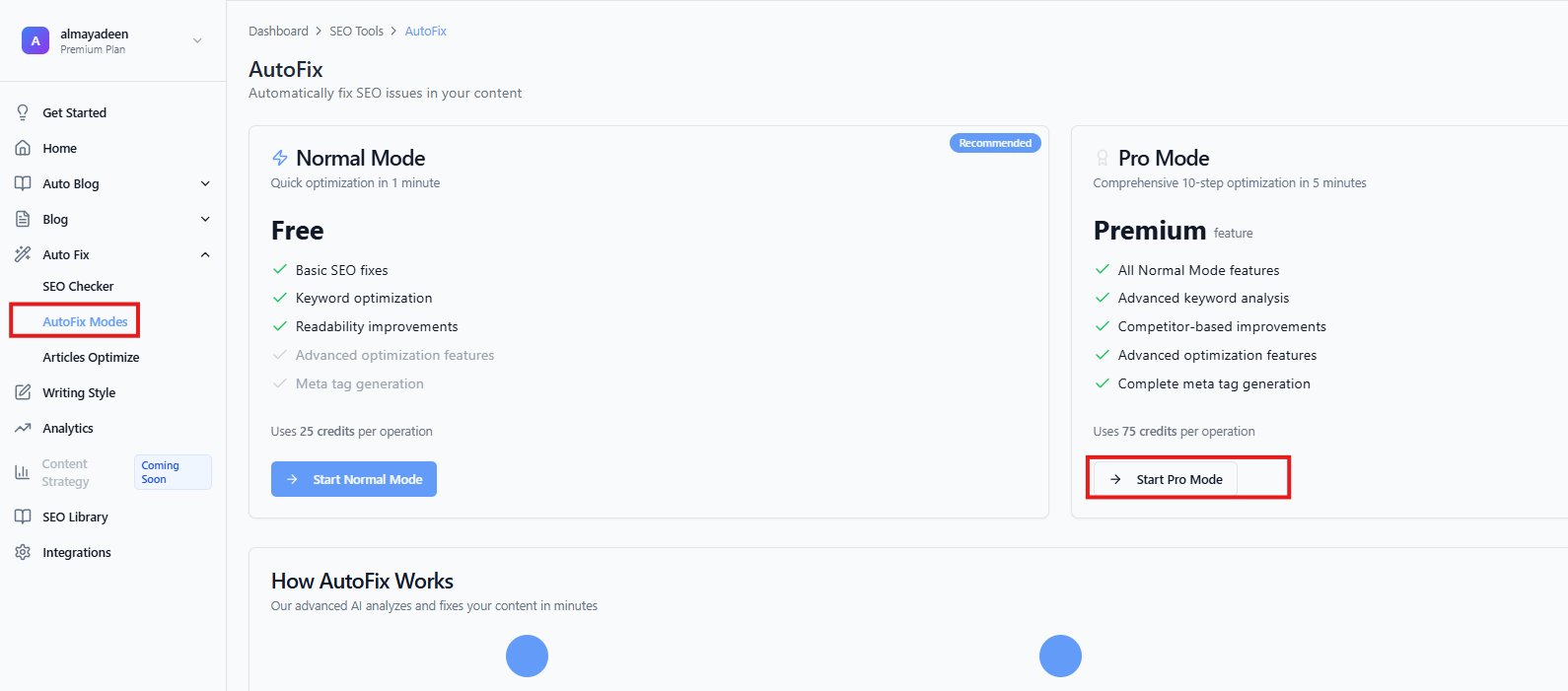The image size is (1568, 691).
Task: Click the SEO Library book icon
Action: [23, 517]
